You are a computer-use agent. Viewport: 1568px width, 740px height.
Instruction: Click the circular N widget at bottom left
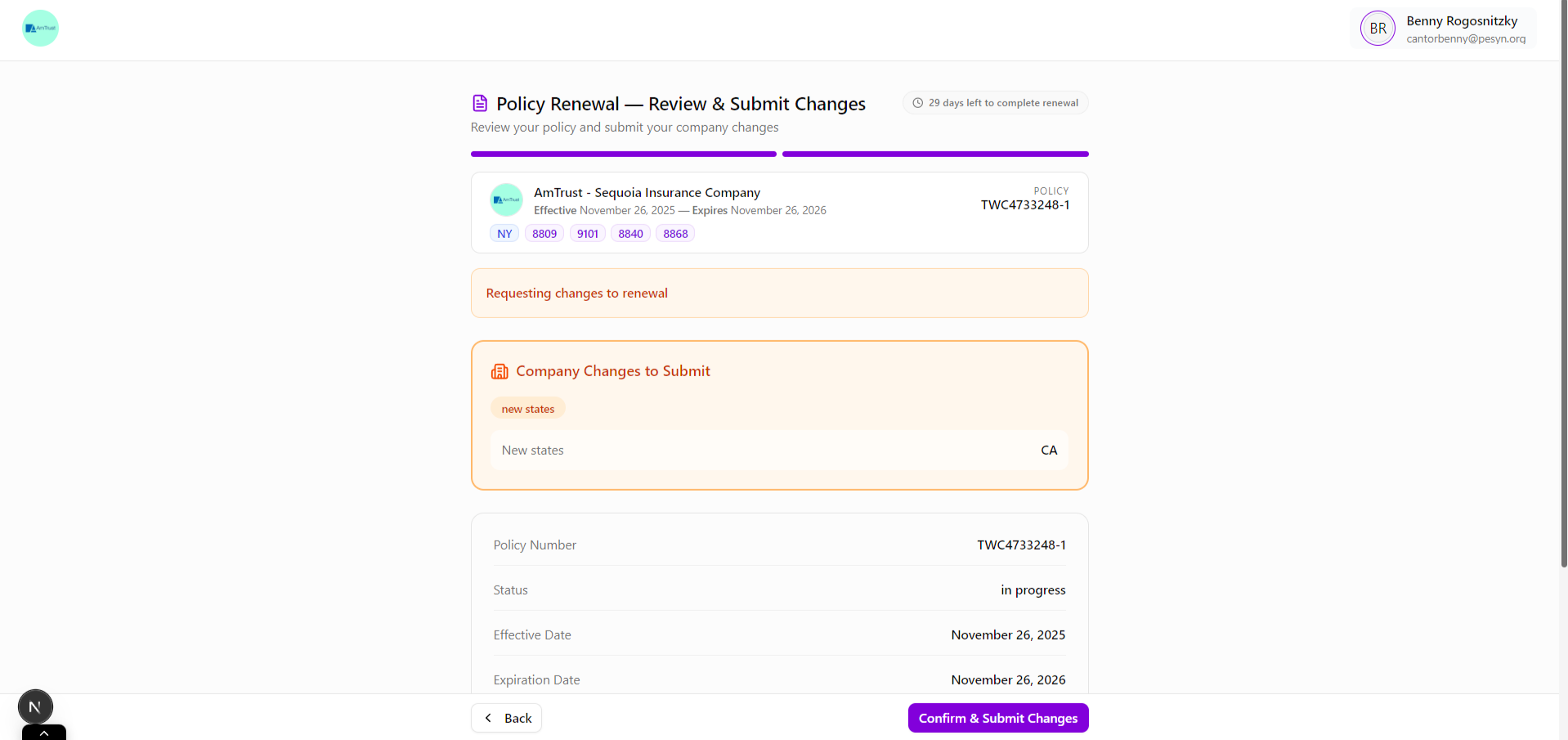tap(34, 706)
